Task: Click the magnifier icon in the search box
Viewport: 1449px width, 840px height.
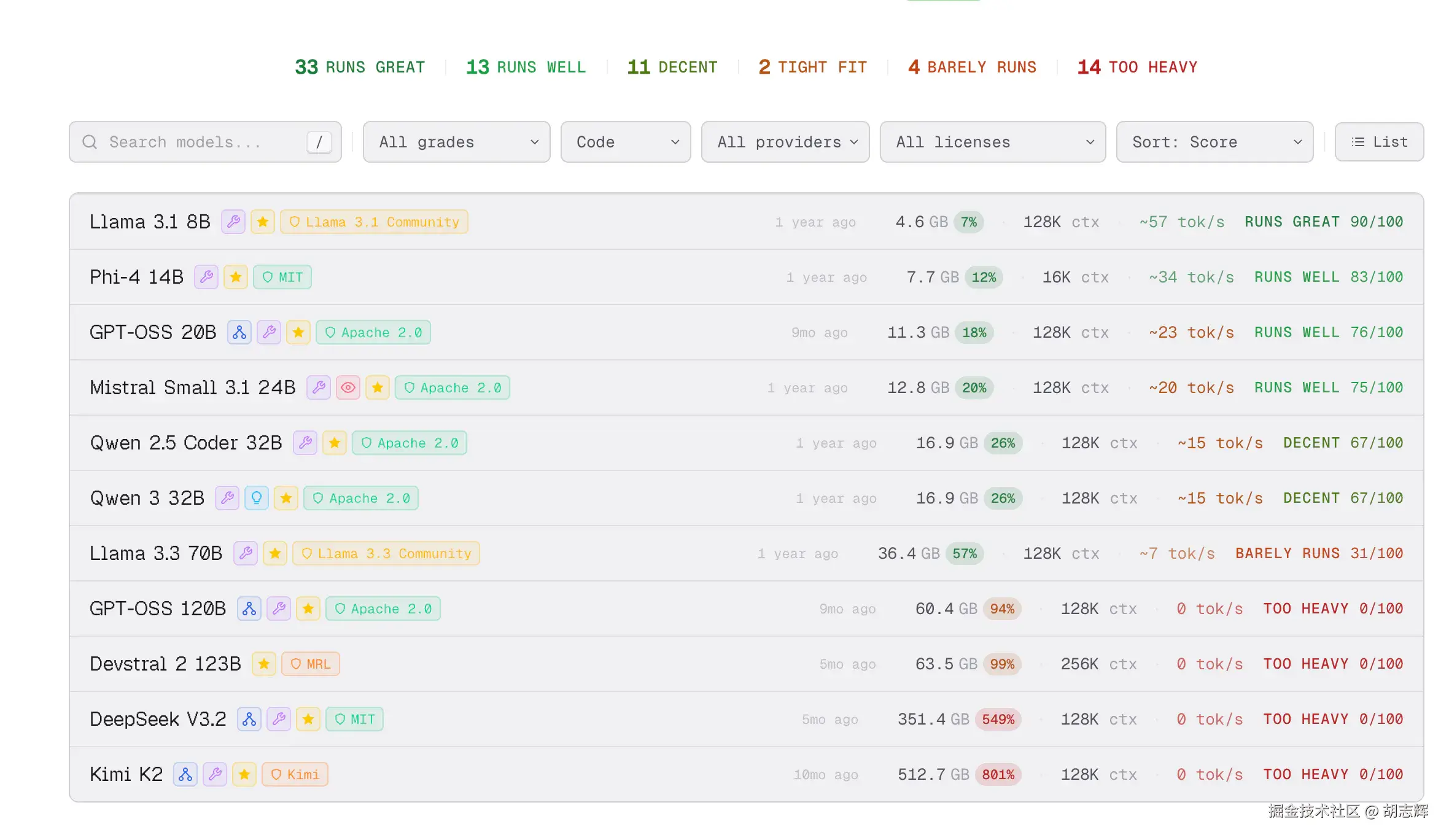Action: [x=90, y=142]
